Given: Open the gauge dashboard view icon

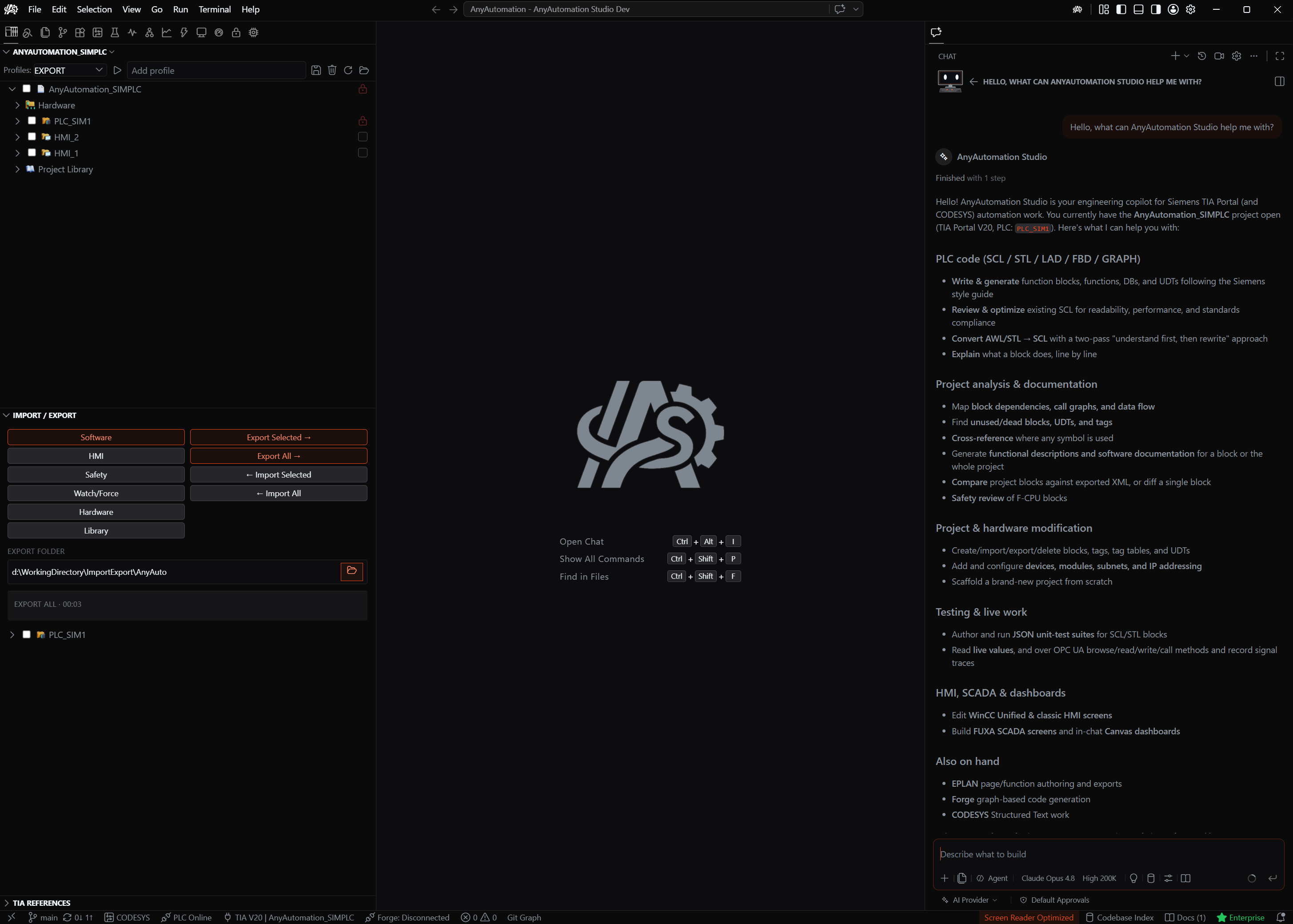Looking at the screenshot, I should pos(219,32).
